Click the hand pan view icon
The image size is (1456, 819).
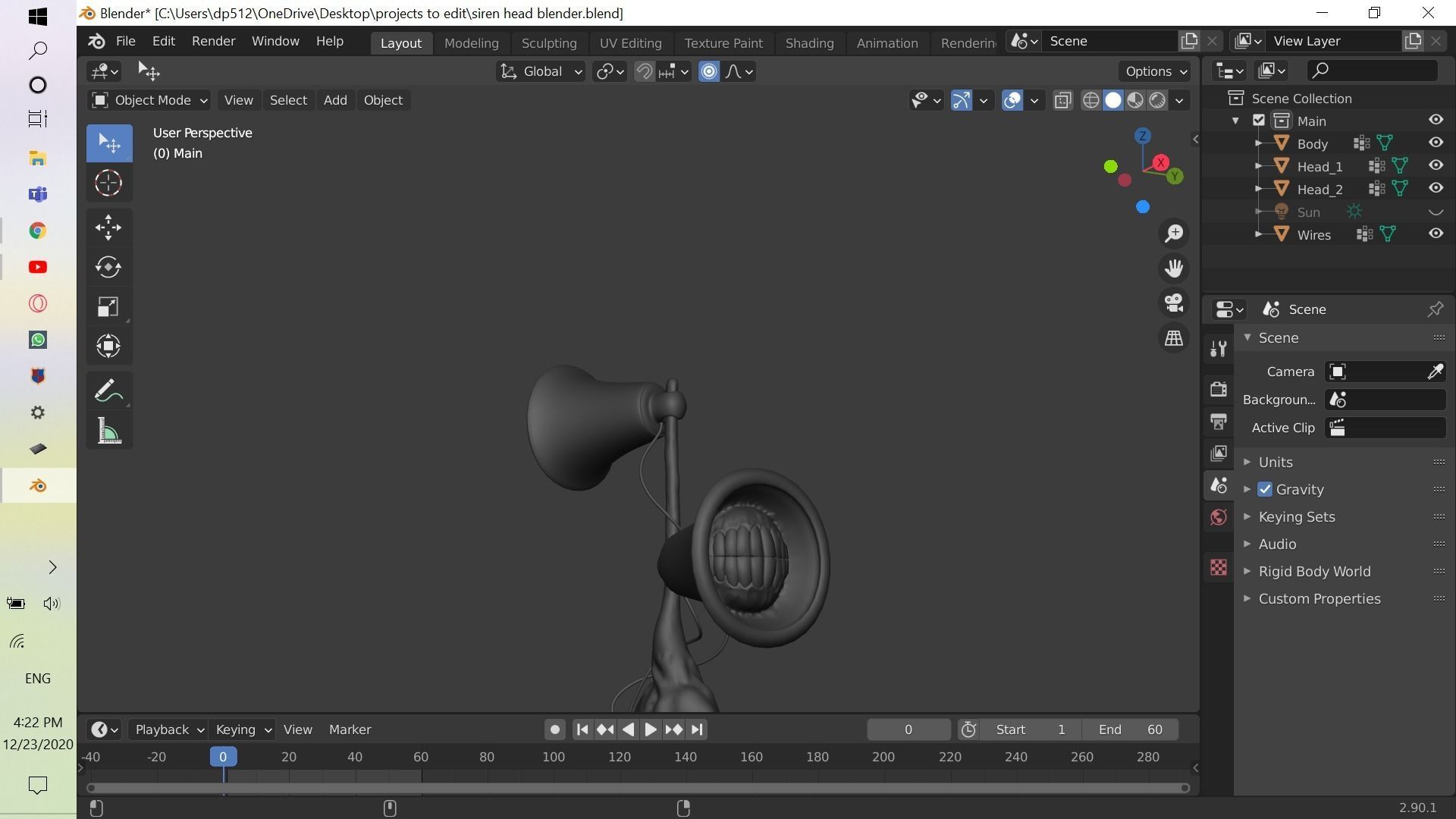(x=1174, y=268)
